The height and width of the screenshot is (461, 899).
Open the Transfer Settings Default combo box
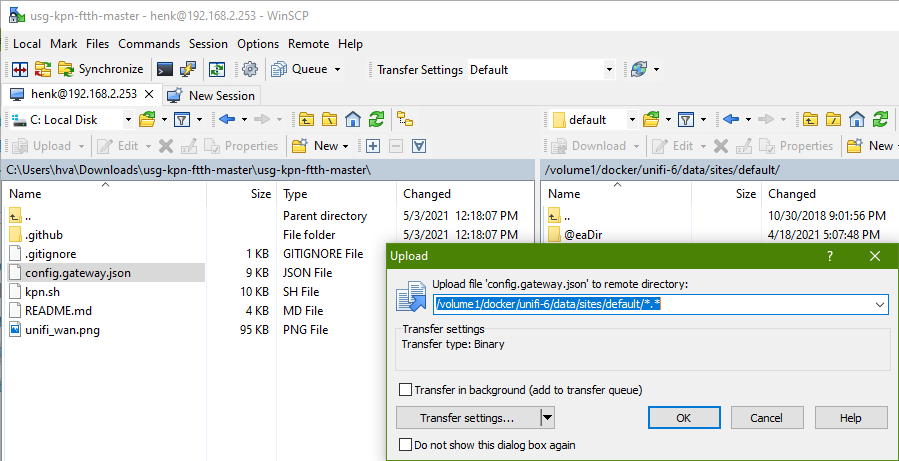coord(542,70)
